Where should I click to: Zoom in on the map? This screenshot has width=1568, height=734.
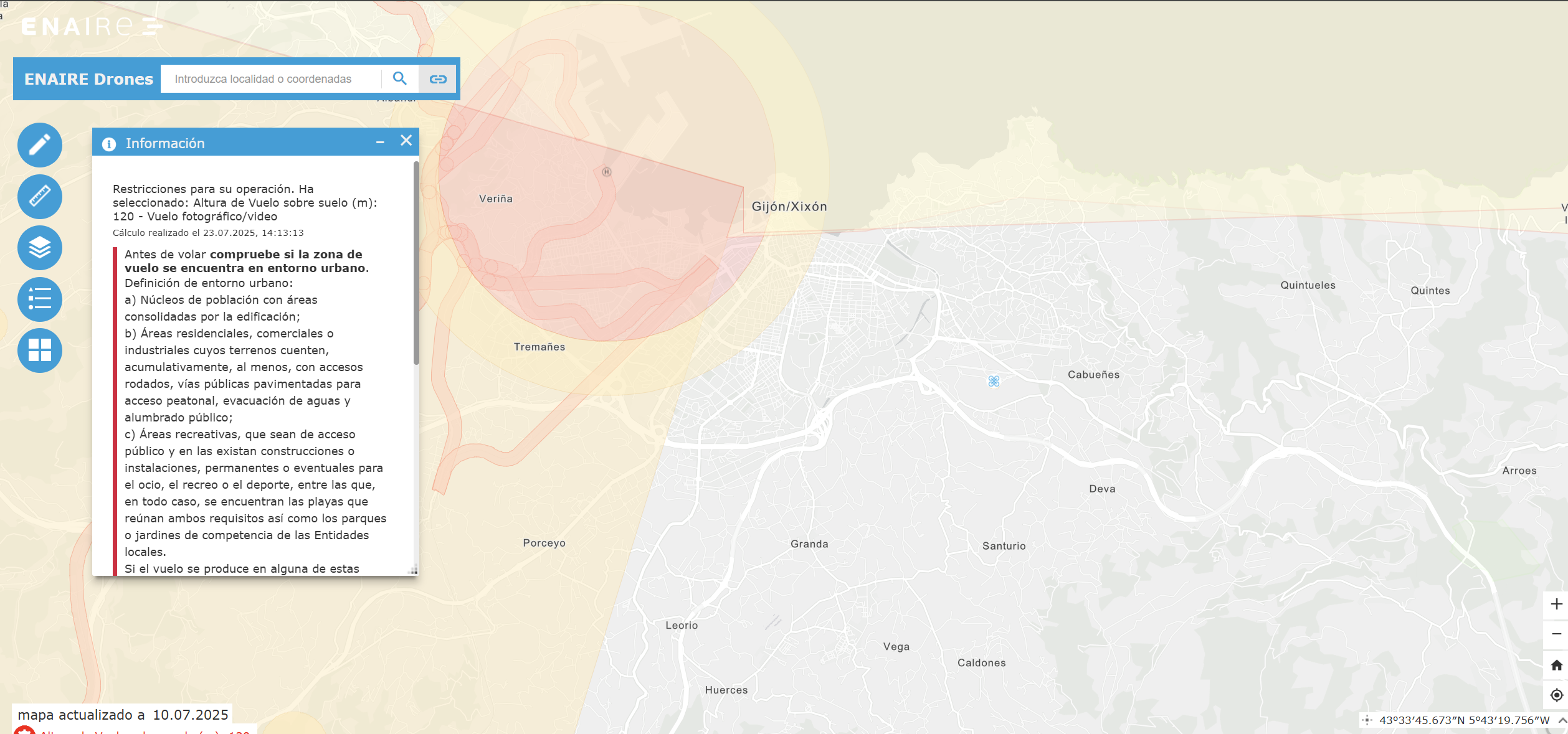(1556, 604)
